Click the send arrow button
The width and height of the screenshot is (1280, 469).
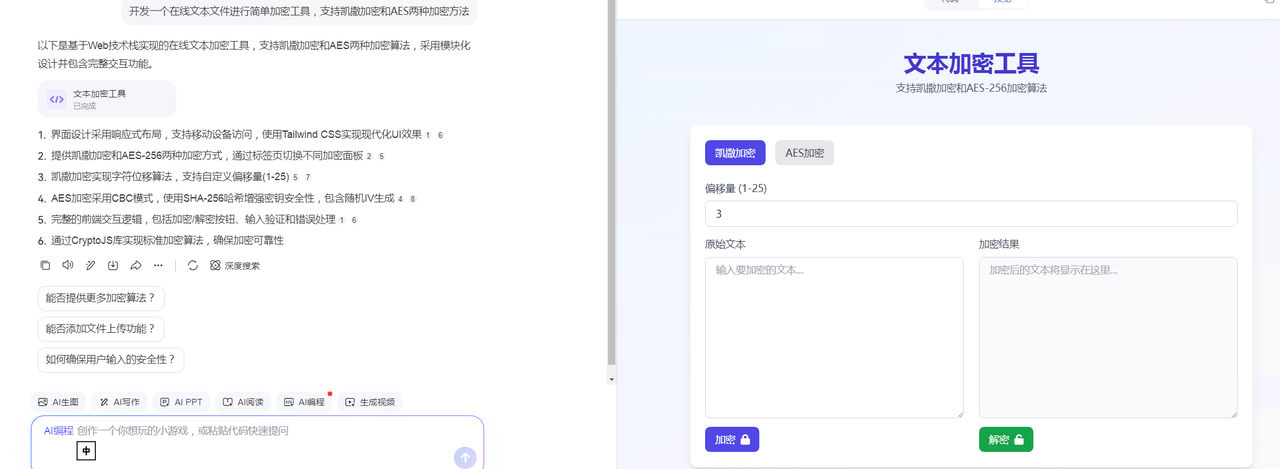click(x=465, y=458)
